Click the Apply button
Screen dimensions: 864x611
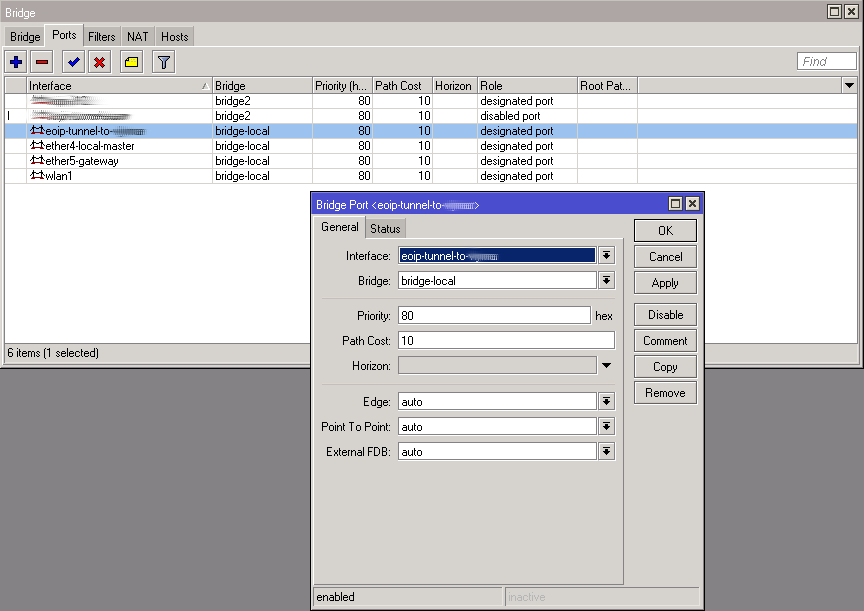click(x=665, y=283)
